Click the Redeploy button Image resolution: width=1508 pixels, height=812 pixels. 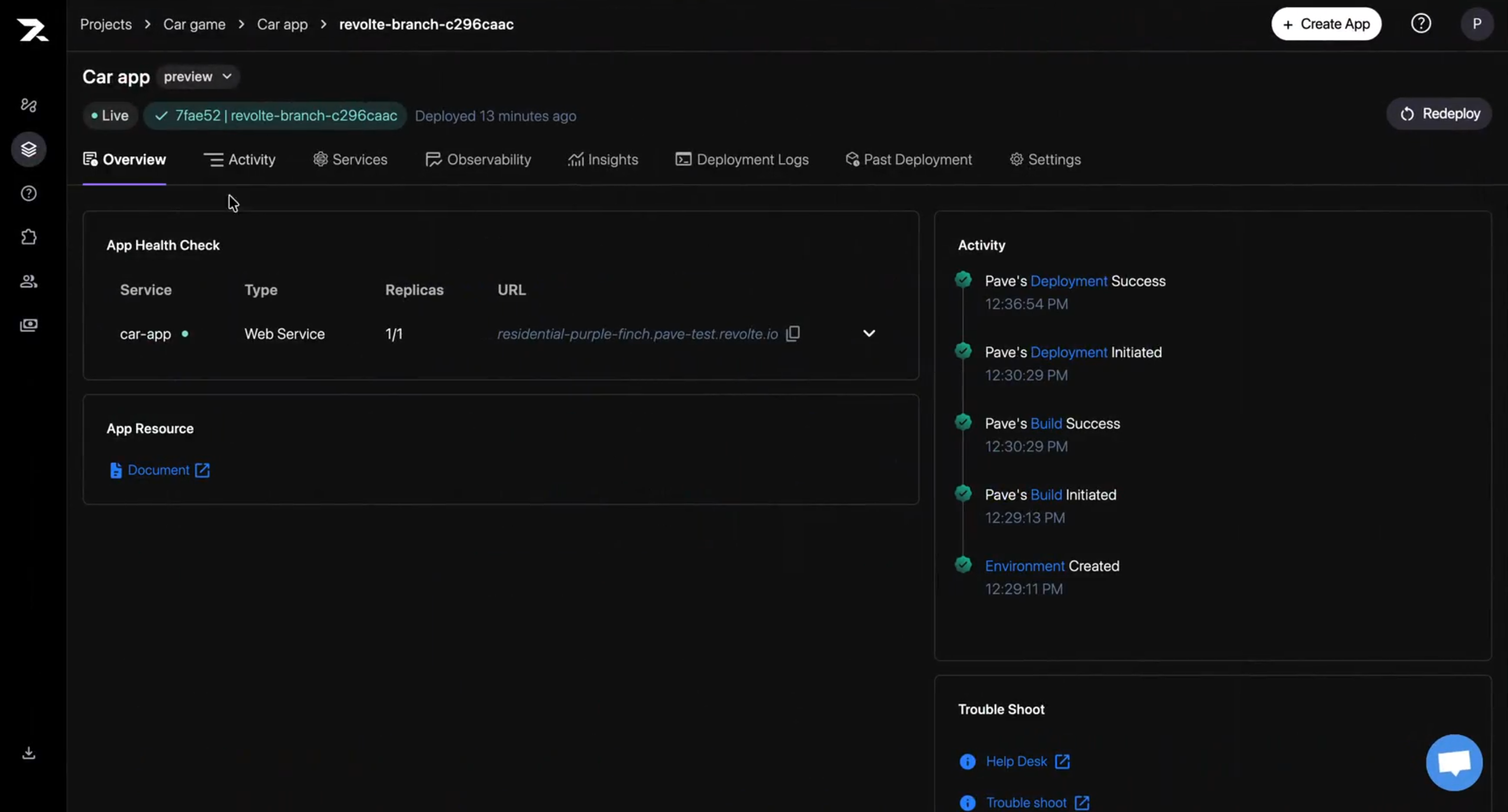1439,114
